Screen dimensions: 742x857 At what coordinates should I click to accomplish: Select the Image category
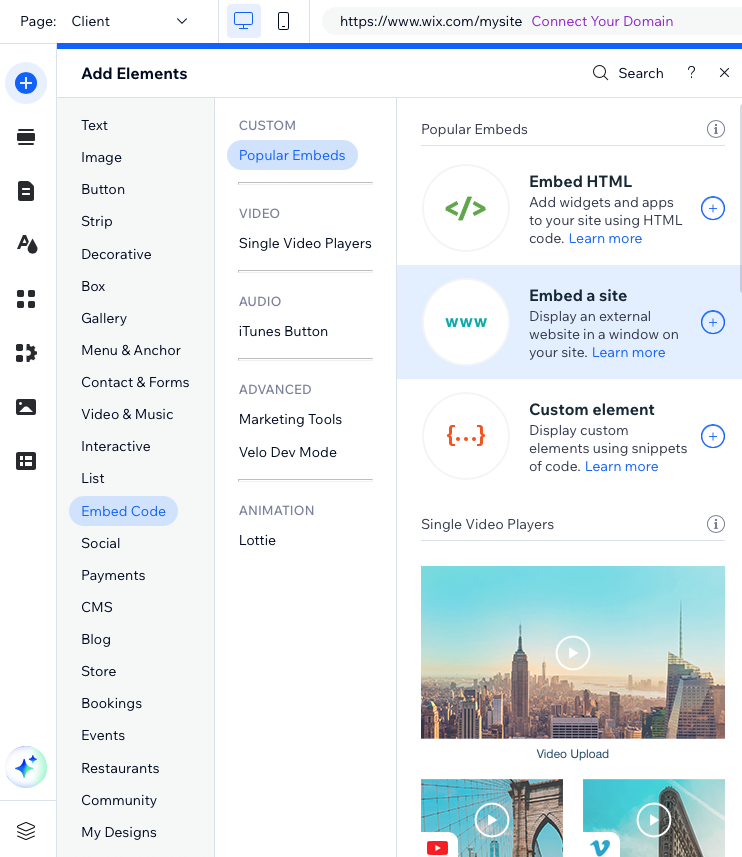click(101, 157)
